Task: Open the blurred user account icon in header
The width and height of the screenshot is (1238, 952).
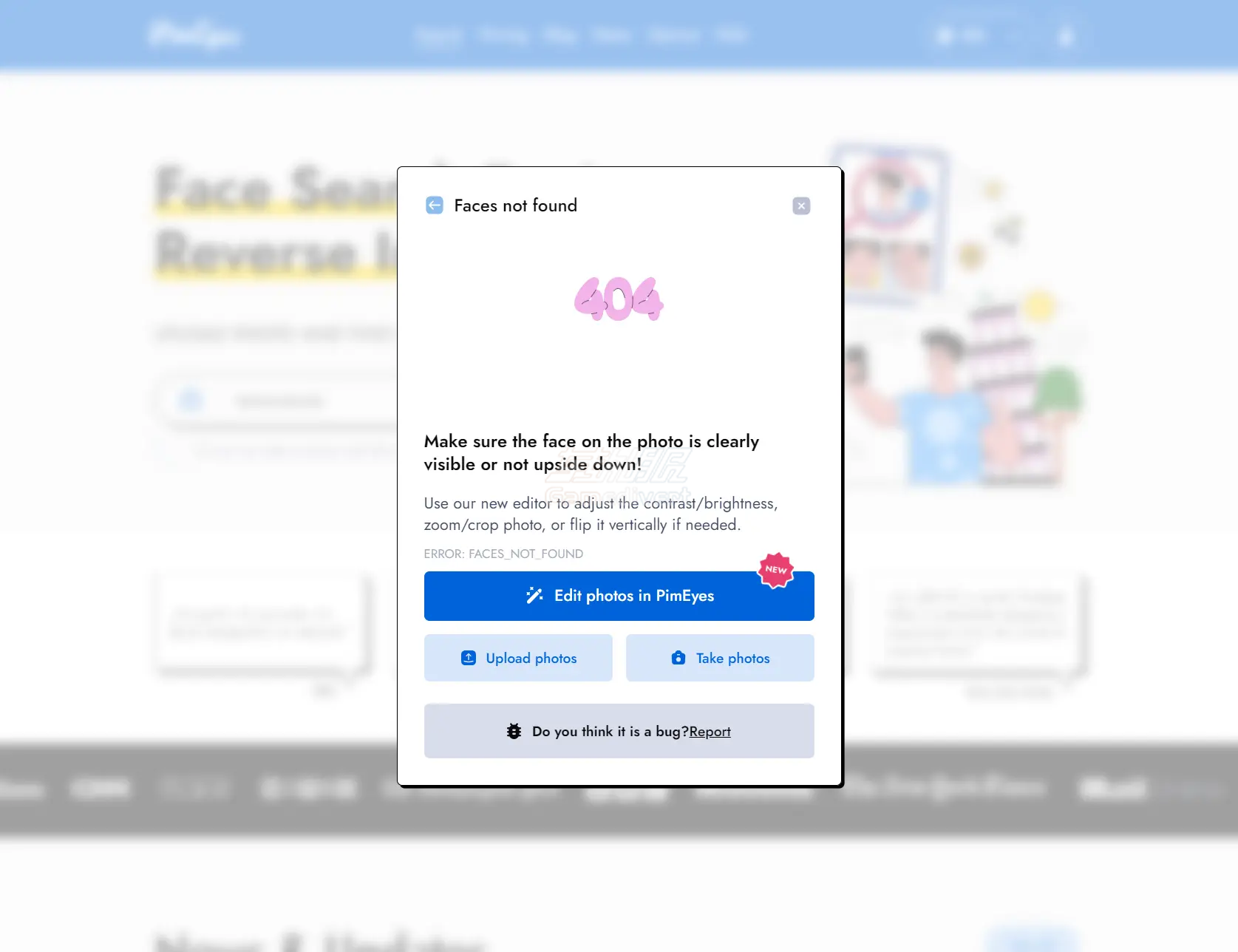Action: (x=1066, y=35)
